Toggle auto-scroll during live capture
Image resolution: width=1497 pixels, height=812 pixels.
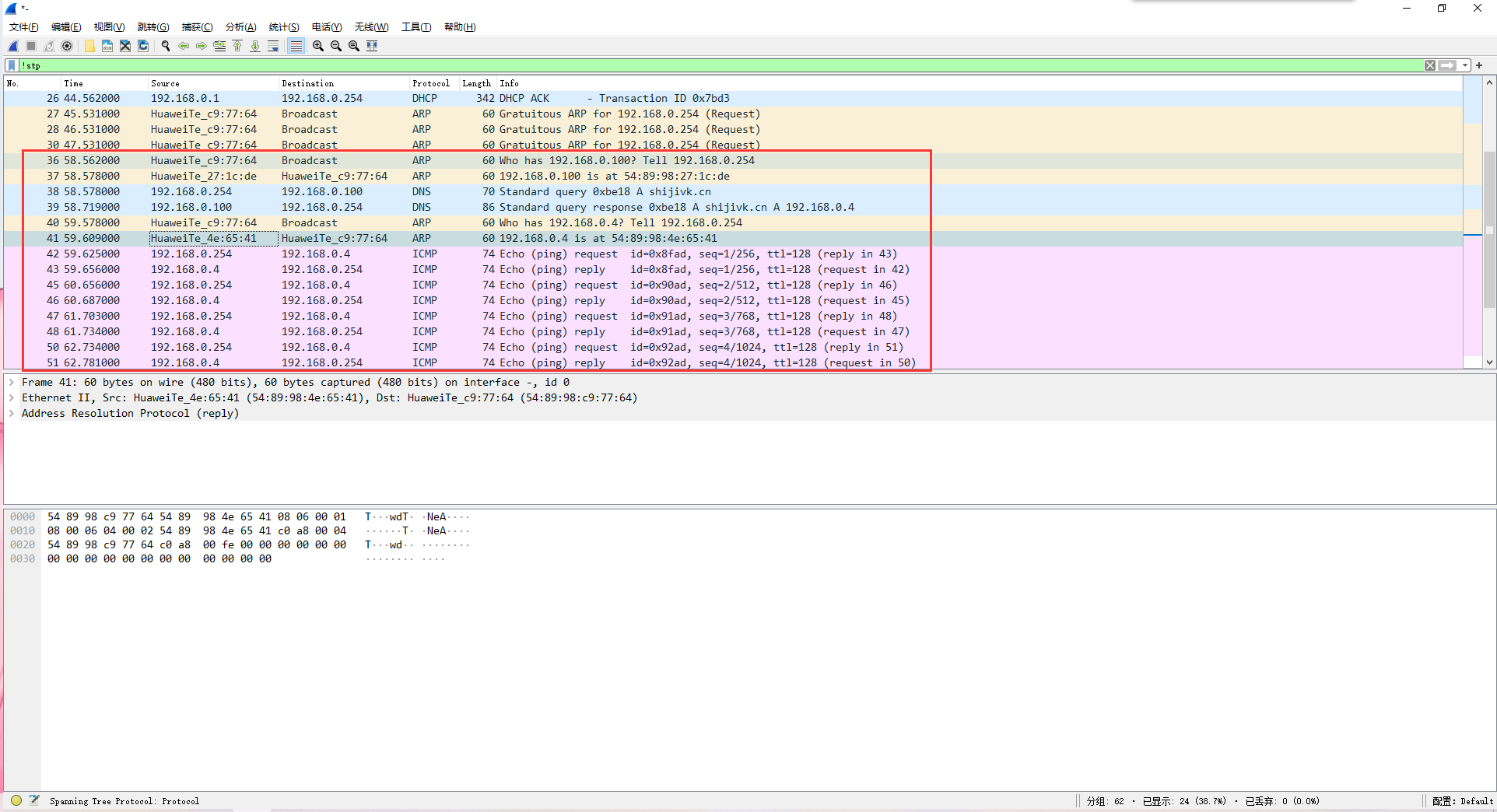273,46
